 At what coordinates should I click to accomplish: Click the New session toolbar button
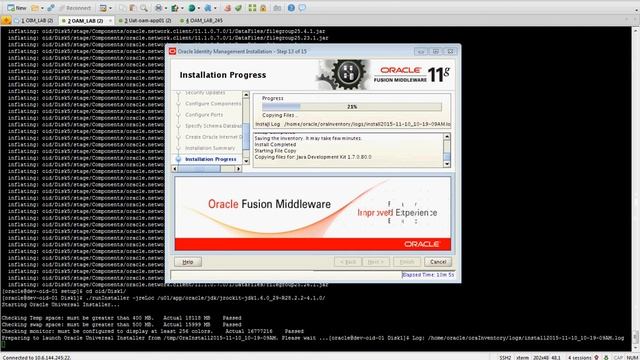[17, 8]
